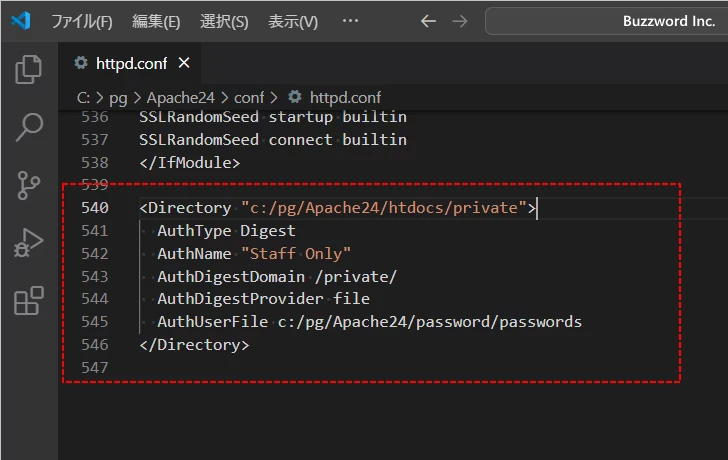Open the Explorer view in activity bar
728x460 pixels.
[29, 69]
